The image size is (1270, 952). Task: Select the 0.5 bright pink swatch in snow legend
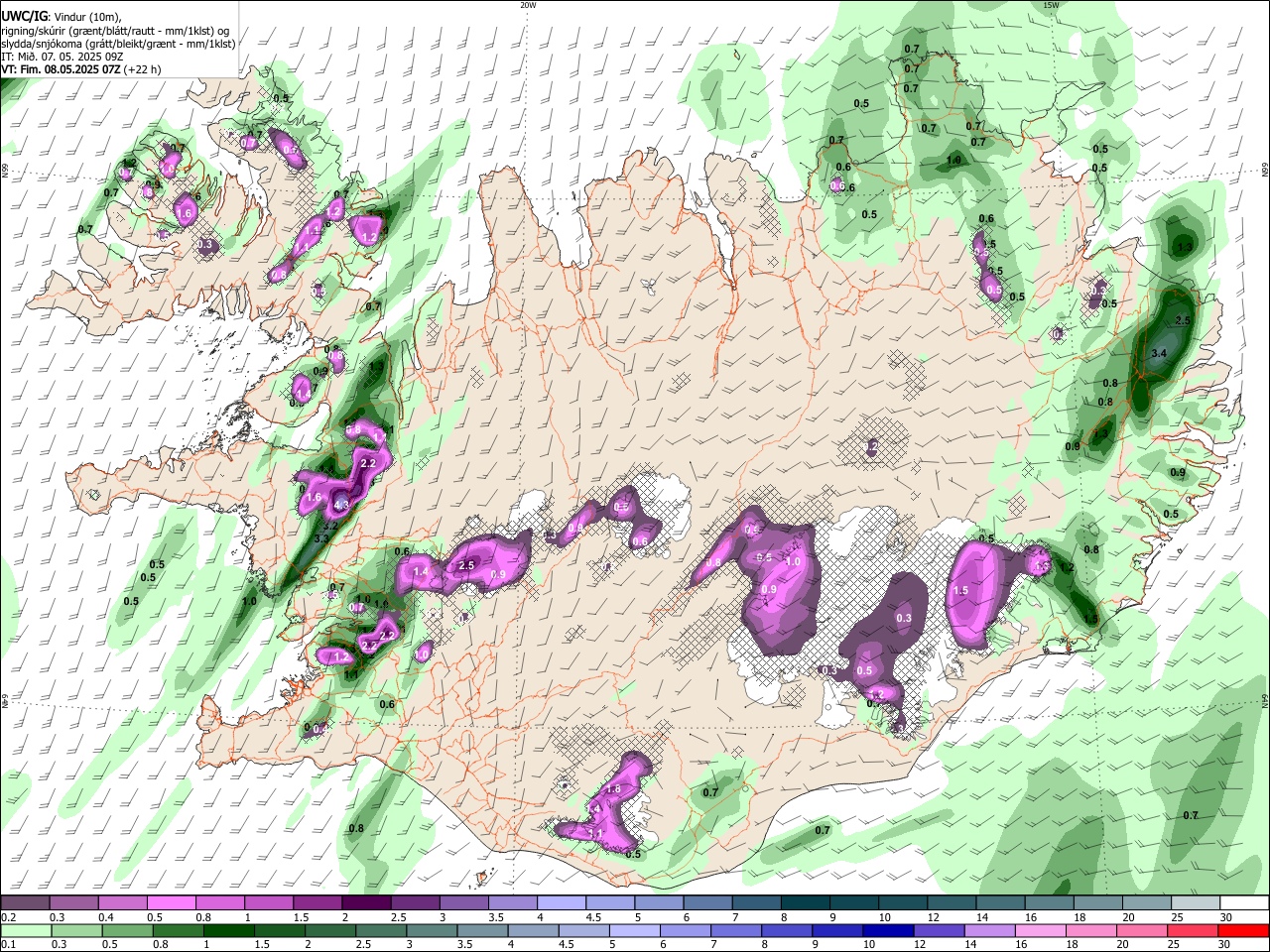[171, 903]
